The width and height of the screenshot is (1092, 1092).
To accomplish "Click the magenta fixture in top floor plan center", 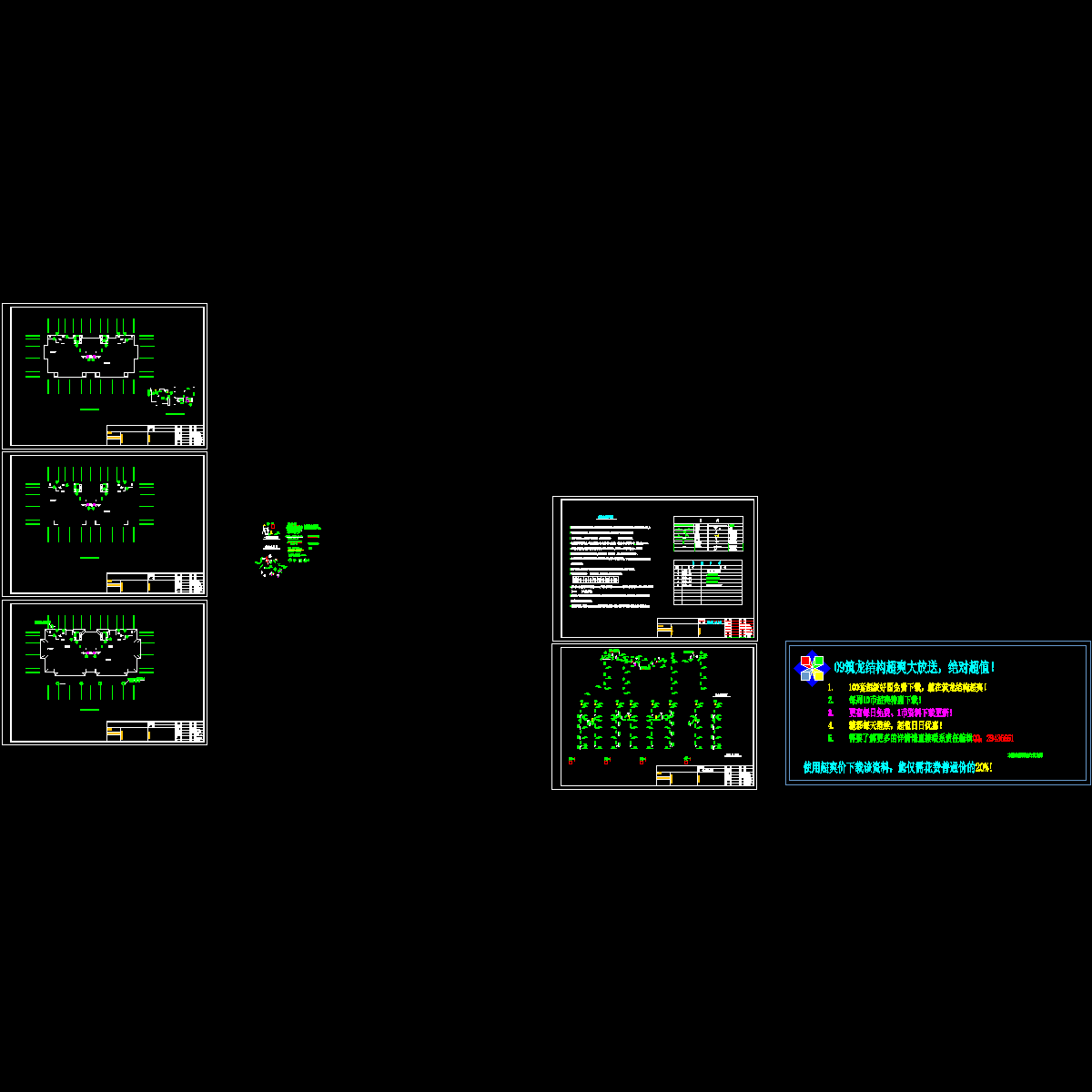I will (90, 358).
